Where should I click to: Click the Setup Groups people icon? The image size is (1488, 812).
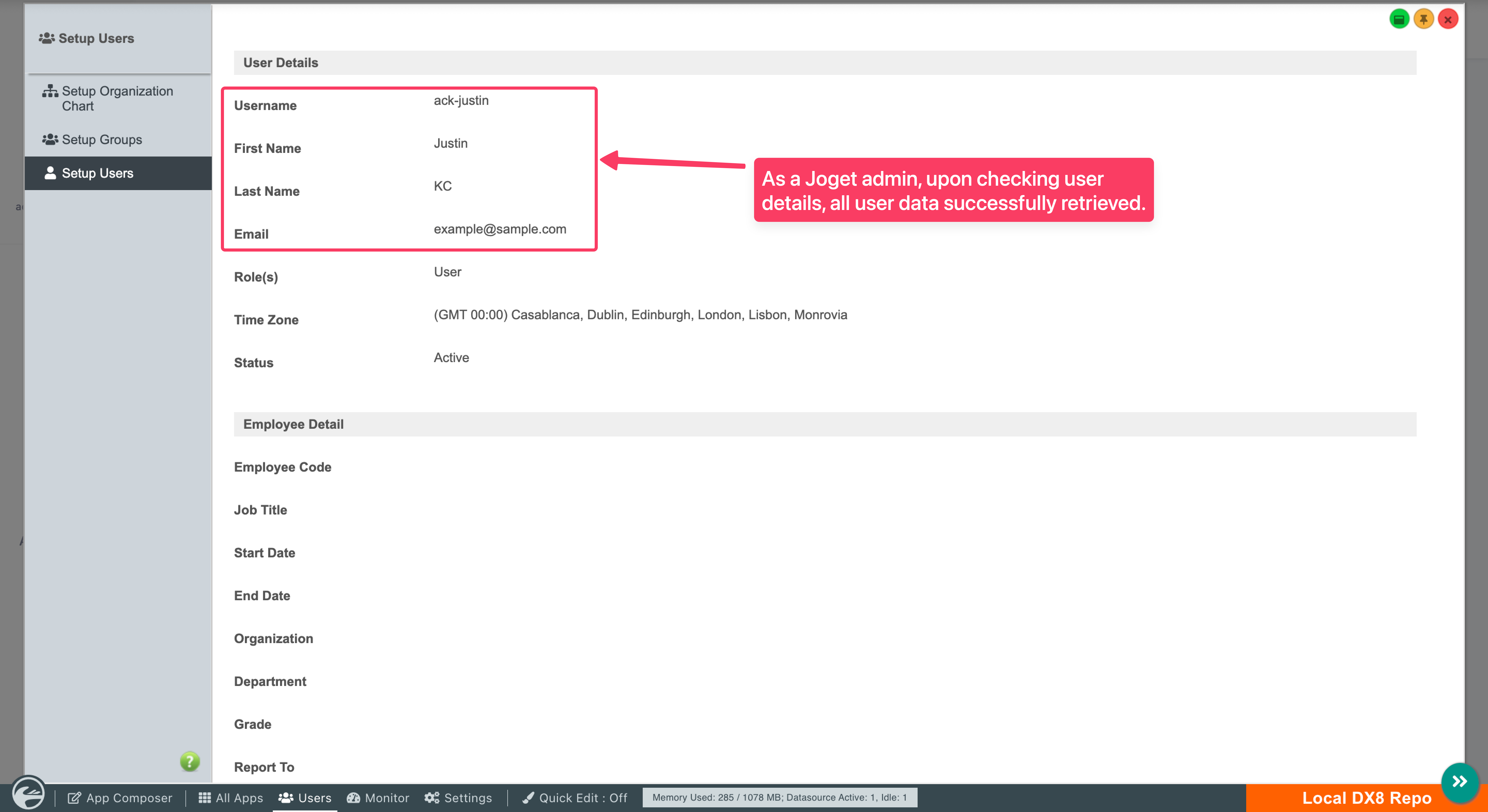(x=50, y=140)
